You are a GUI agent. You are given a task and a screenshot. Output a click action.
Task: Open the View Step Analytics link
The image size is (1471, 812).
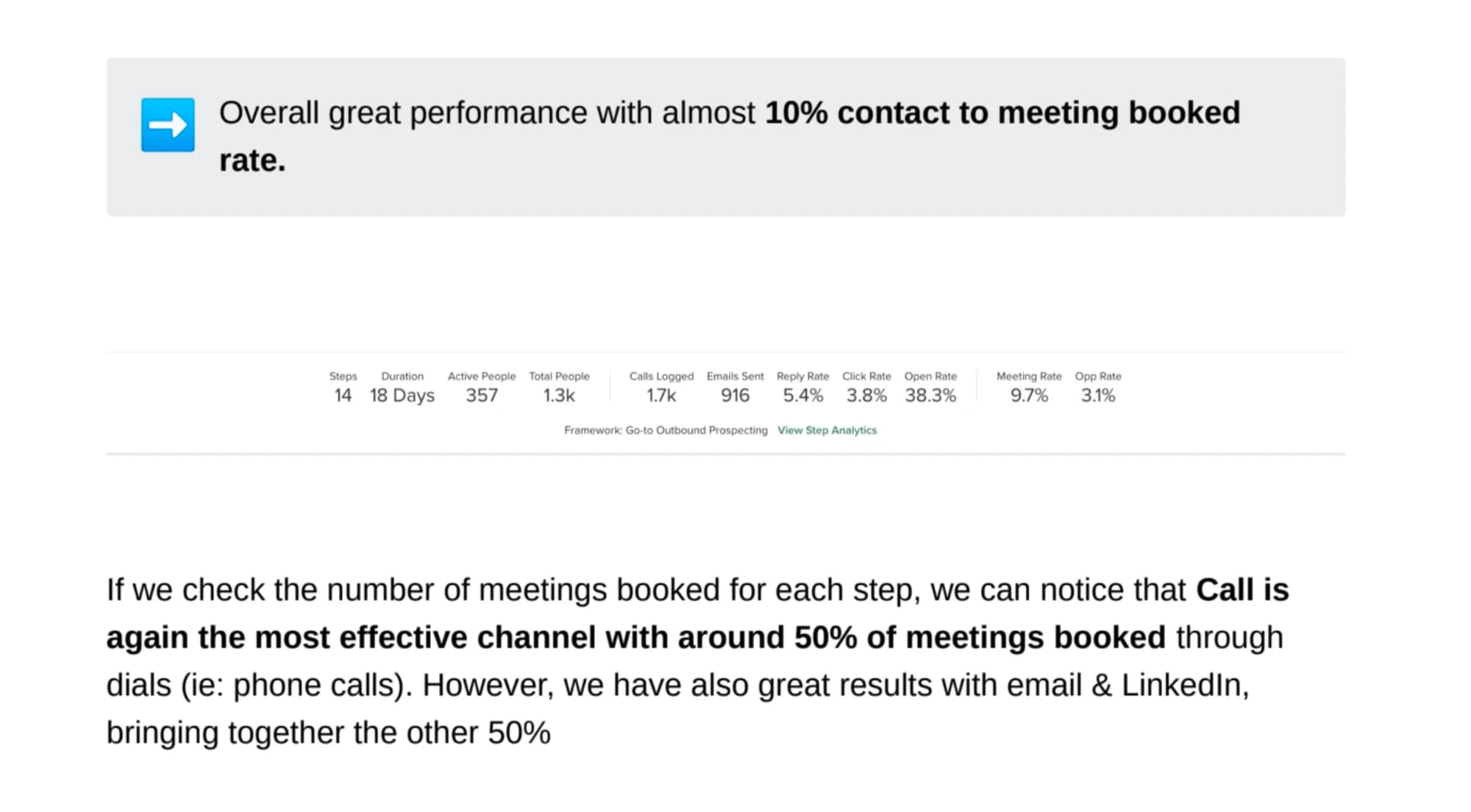pyautogui.click(x=827, y=430)
